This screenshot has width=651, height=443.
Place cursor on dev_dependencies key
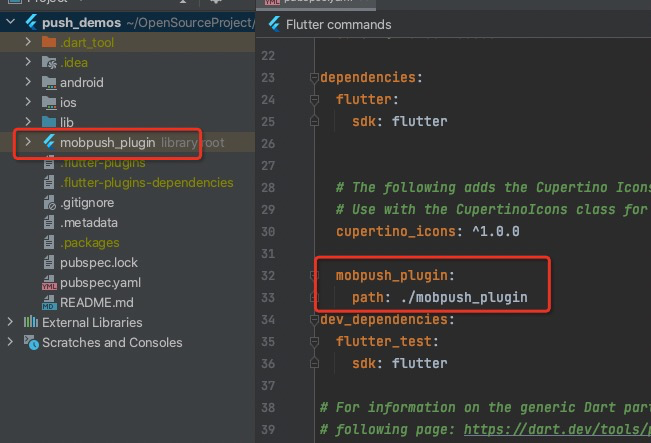click(384, 319)
